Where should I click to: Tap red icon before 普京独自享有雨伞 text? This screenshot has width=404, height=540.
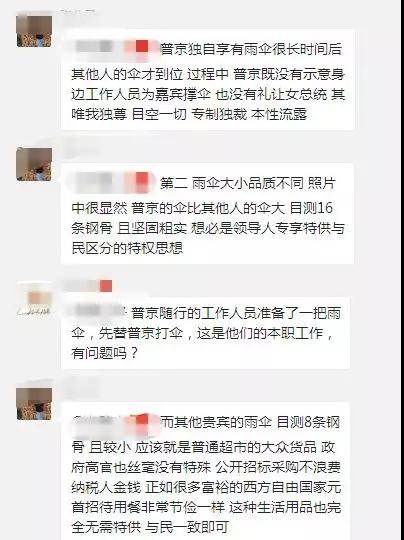pos(142,46)
